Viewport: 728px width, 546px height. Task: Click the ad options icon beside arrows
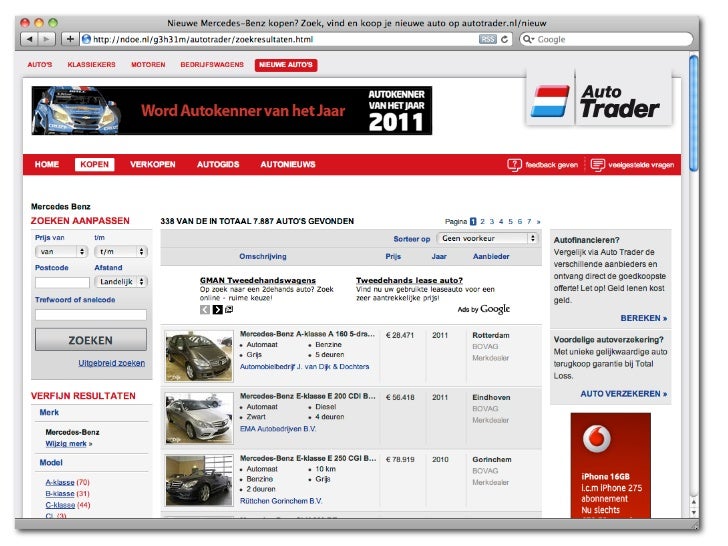pos(229,309)
